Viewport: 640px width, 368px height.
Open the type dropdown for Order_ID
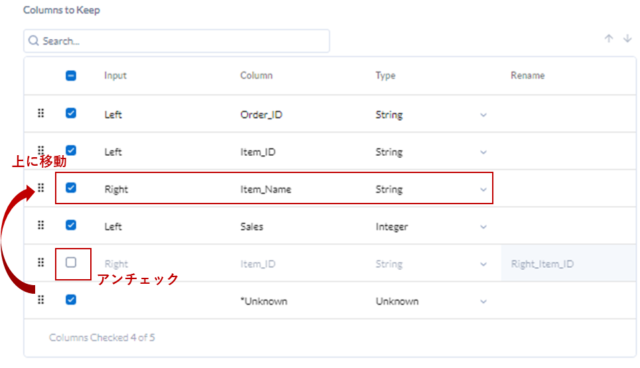point(483,115)
